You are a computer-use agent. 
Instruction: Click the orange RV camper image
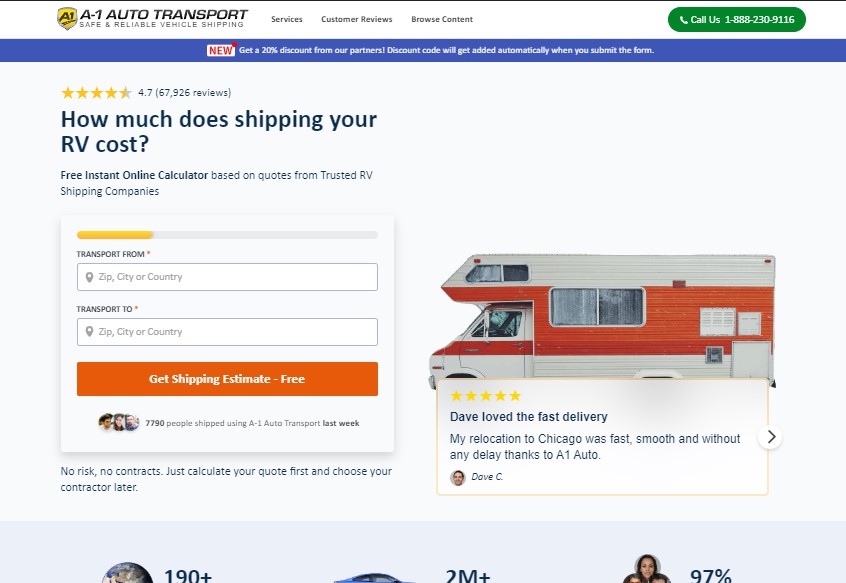602,318
